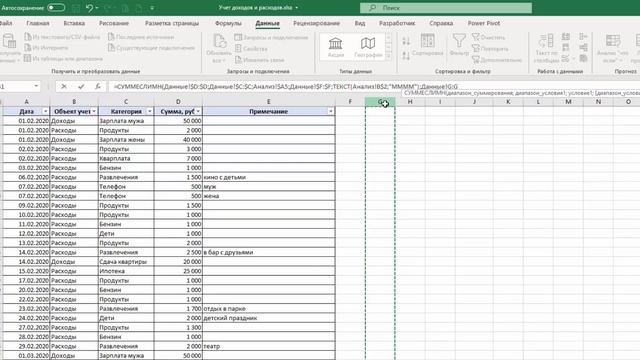The width and height of the screenshot is (640, 360).
Task: Select the География data type
Action: [x=368, y=47]
